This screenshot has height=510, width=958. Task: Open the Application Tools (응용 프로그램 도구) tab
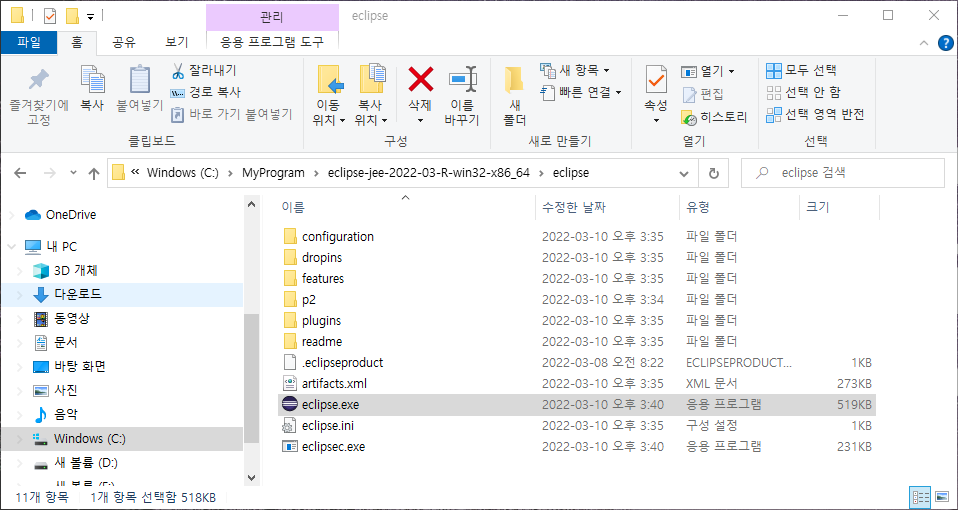(272, 42)
